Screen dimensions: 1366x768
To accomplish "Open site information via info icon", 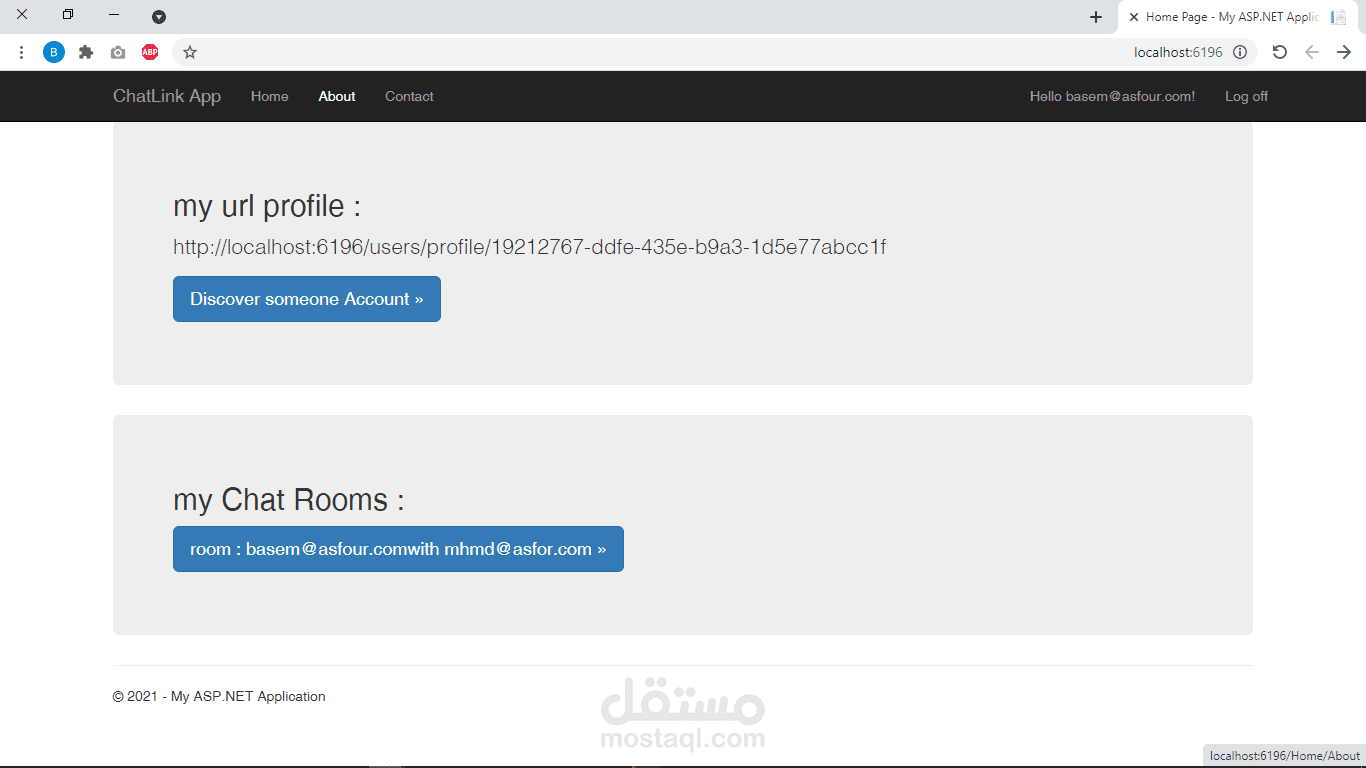I will (1240, 52).
